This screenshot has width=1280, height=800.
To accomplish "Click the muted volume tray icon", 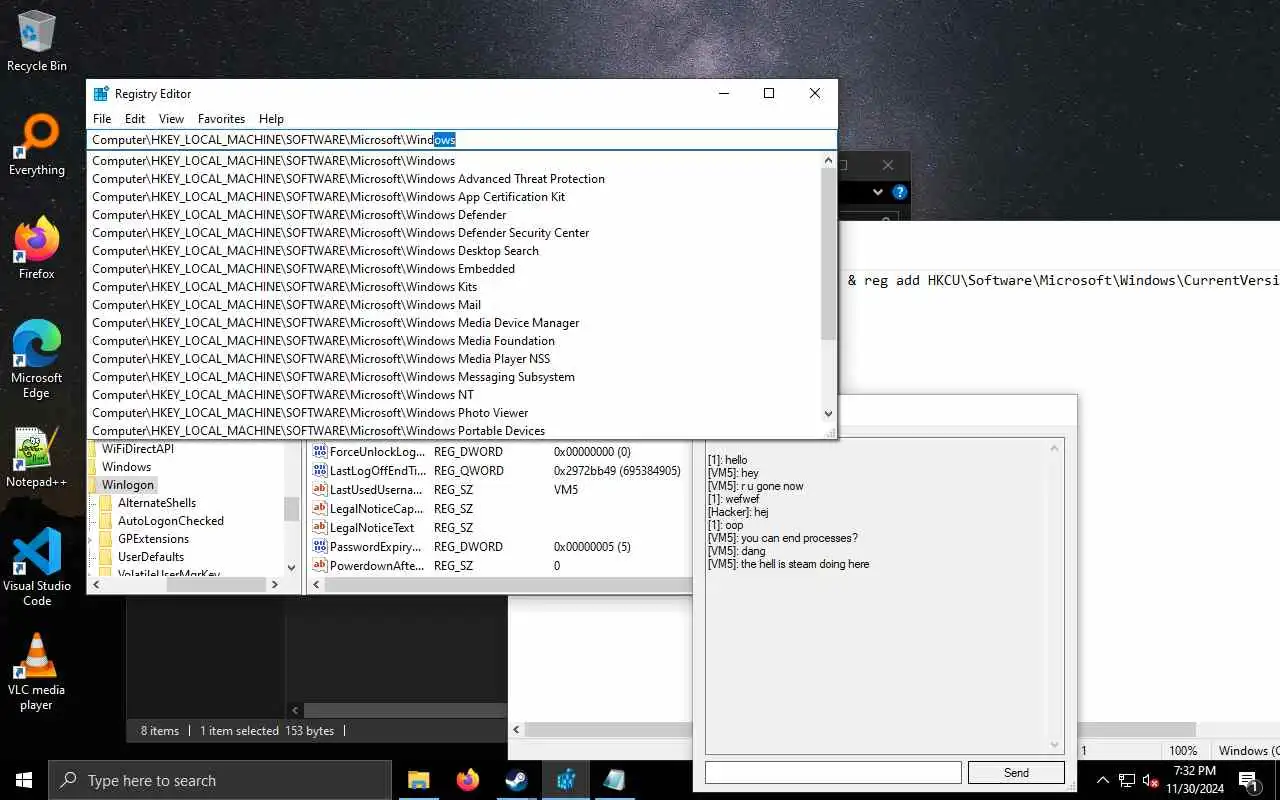I will (x=1151, y=780).
